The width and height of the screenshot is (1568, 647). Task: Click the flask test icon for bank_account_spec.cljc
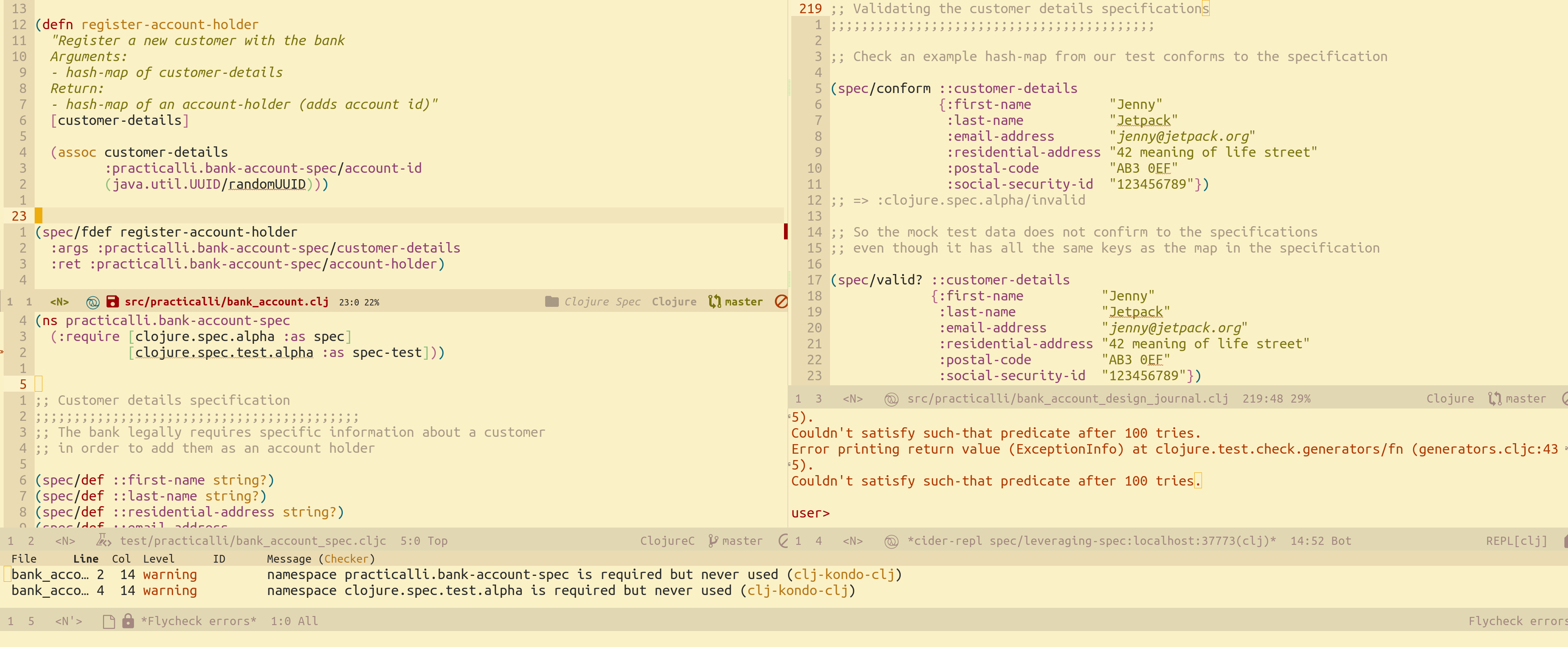pos(103,540)
